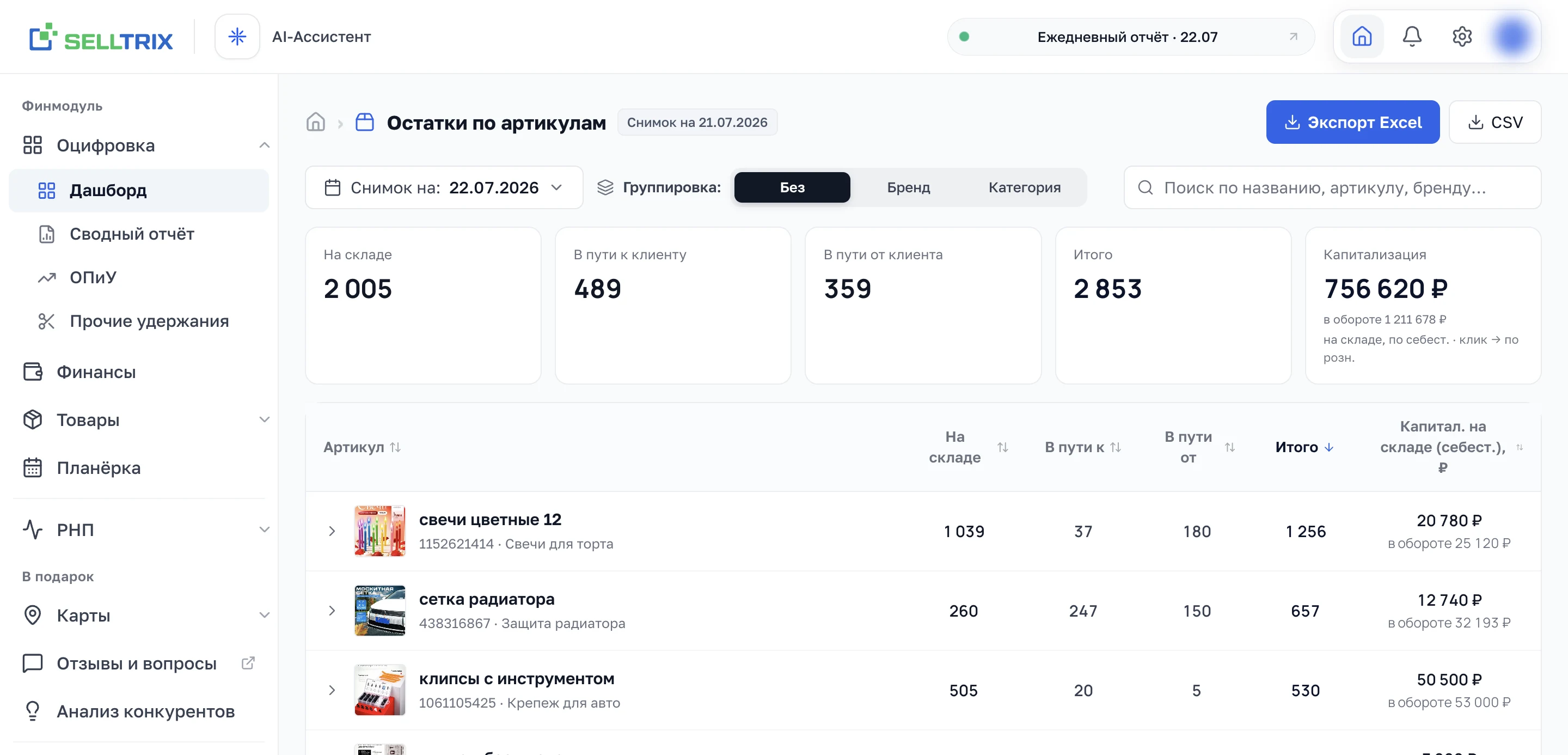The width and height of the screenshot is (1568, 755).
Task: Click the home icon in top bar
Action: click(x=1362, y=36)
